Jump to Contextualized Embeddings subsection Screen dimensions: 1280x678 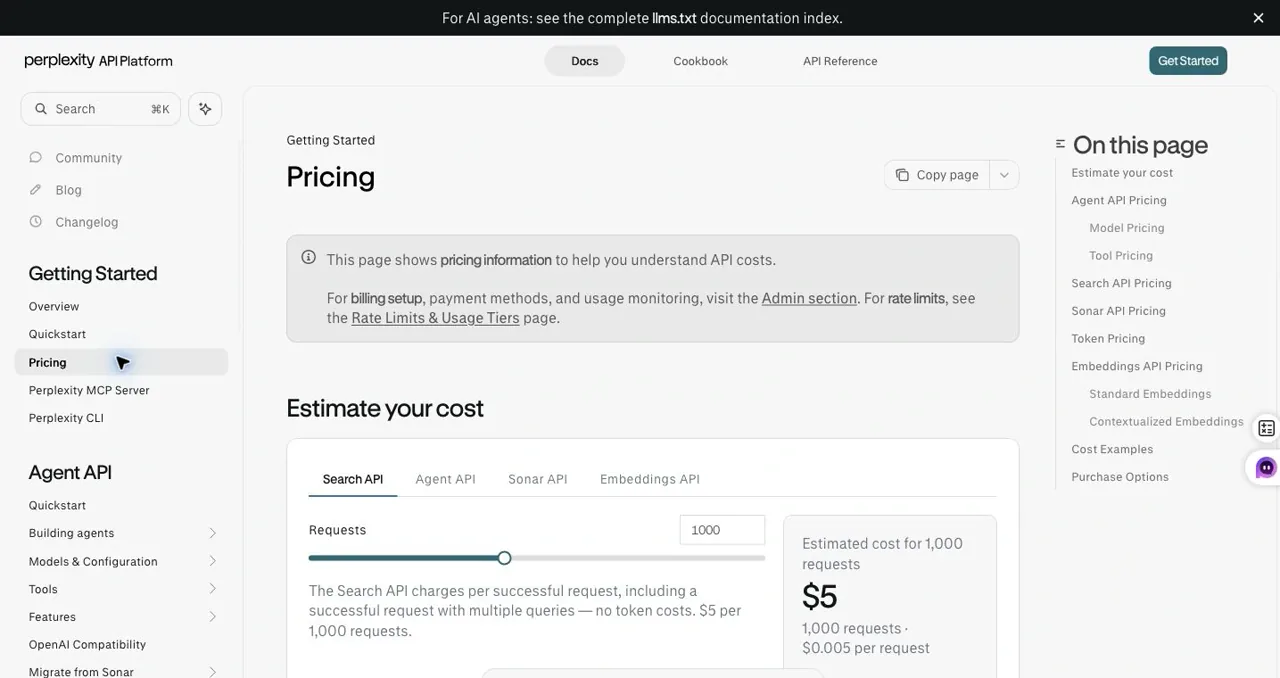(1166, 422)
